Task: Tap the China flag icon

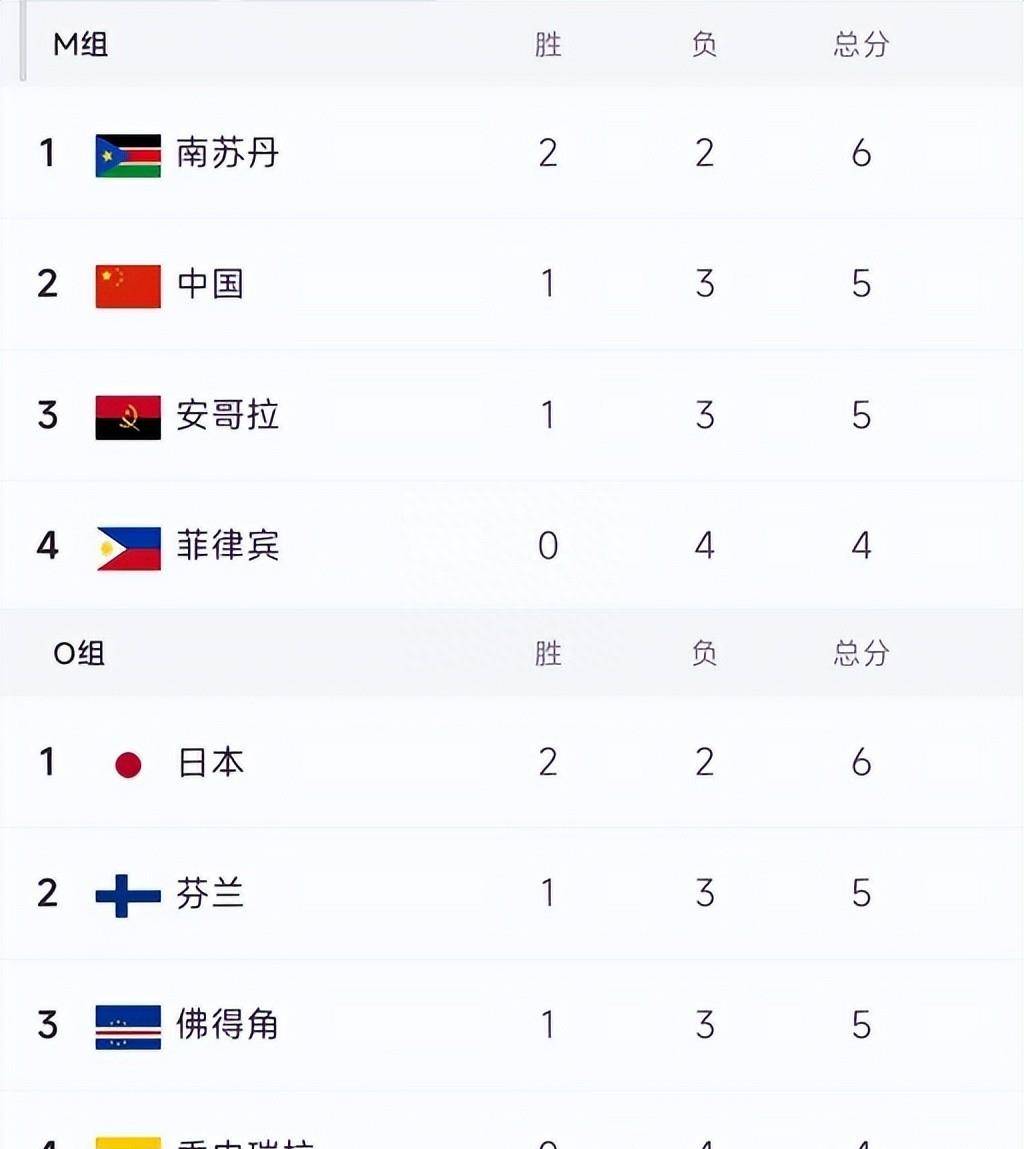Action: [x=128, y=286]
